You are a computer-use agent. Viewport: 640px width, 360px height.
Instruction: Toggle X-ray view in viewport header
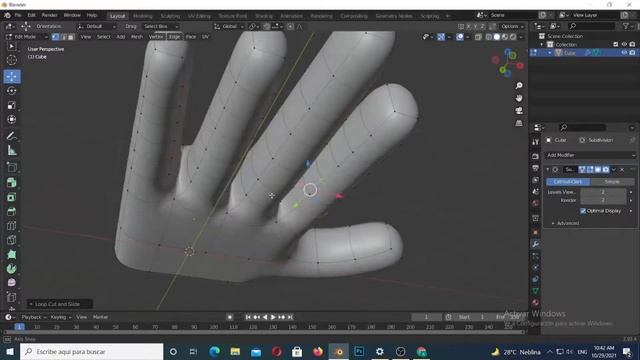pos(478,37)
